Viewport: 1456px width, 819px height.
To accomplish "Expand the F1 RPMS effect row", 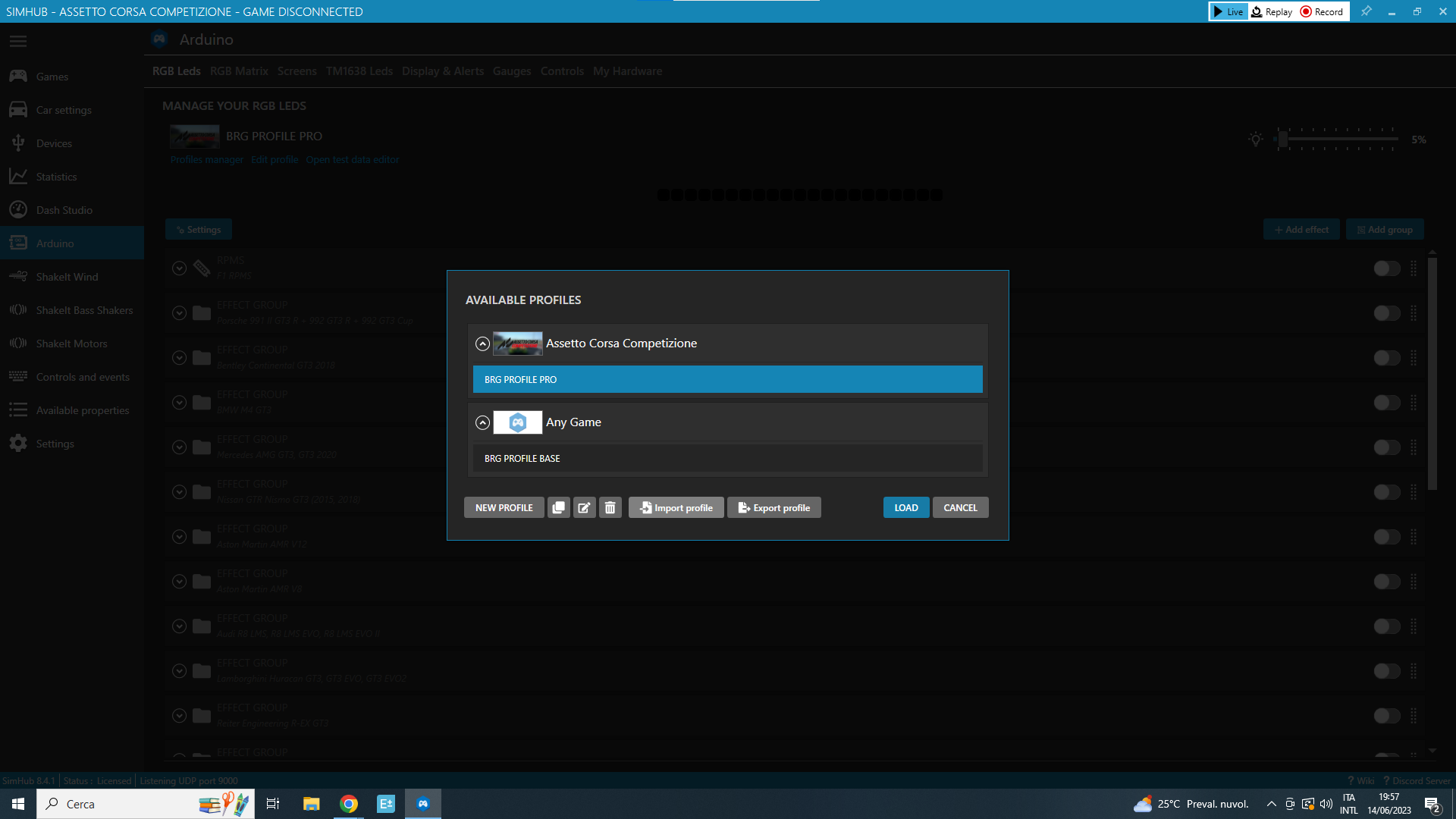I will tap(179, 268).
